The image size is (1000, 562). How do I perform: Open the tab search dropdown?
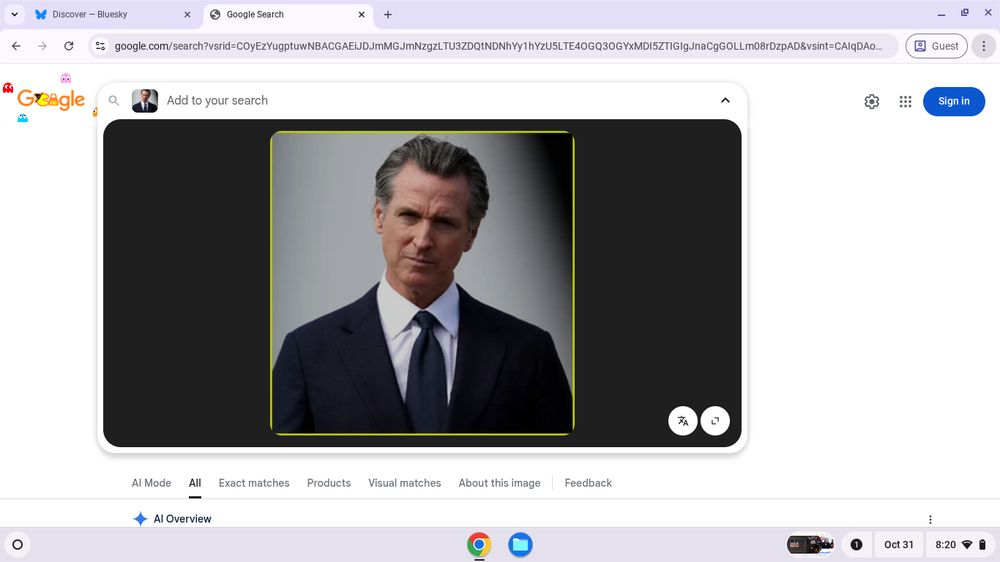(x=14, y=14)
